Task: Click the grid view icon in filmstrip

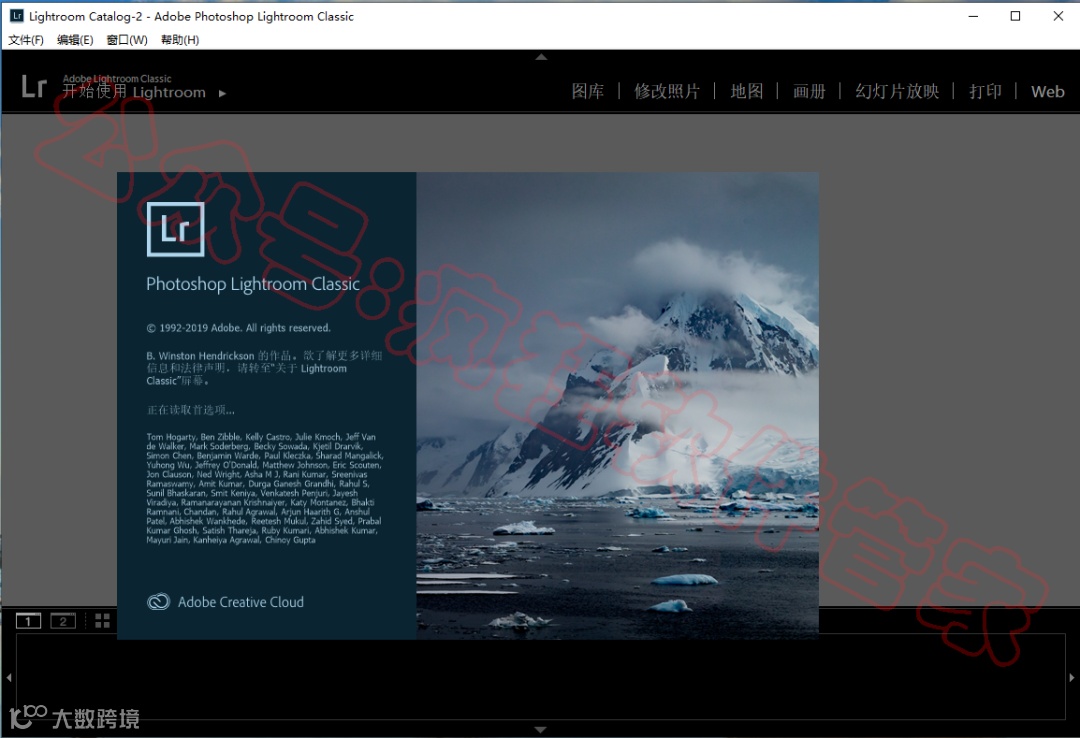Action: click(x=103, y=621)
